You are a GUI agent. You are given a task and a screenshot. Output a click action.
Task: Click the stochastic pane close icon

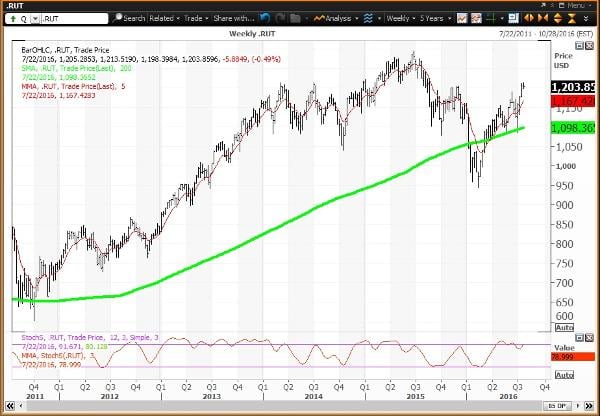tap(589, 338)
